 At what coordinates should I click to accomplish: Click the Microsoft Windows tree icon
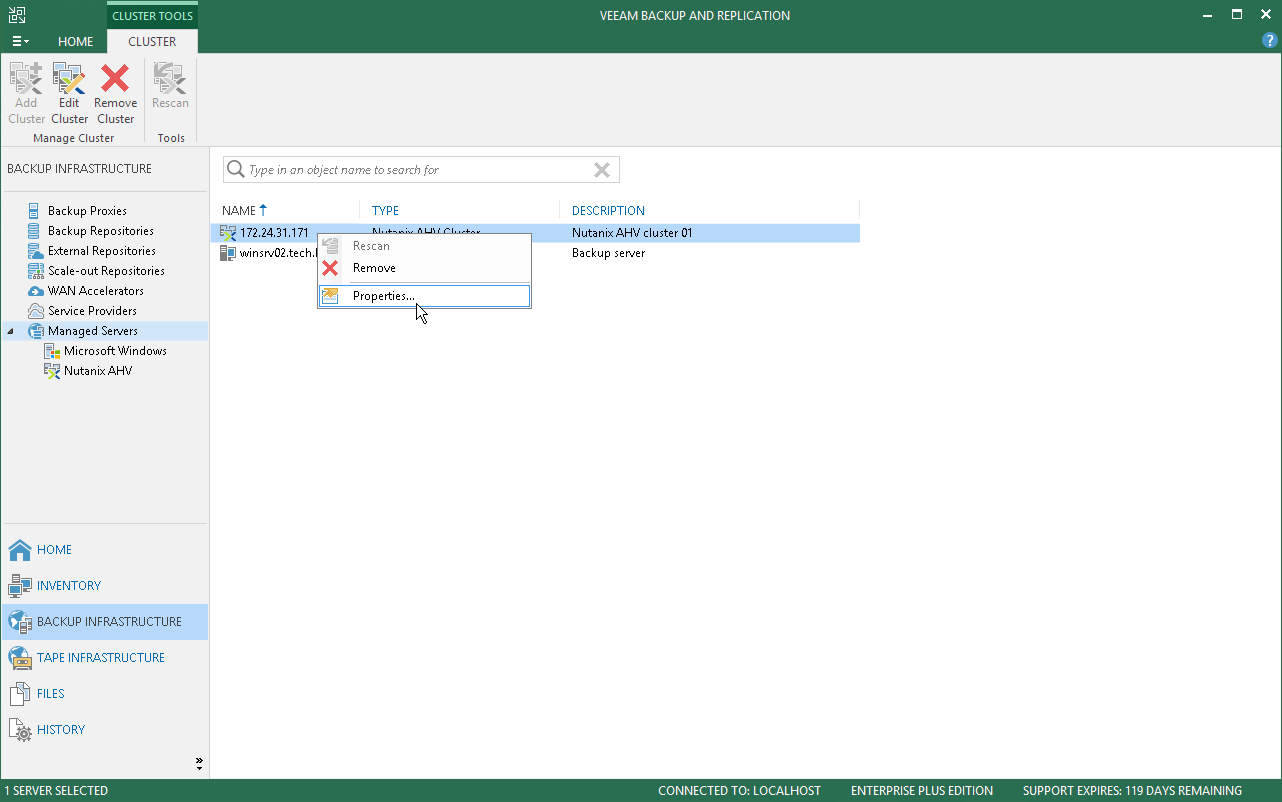[x=52, y=351]
